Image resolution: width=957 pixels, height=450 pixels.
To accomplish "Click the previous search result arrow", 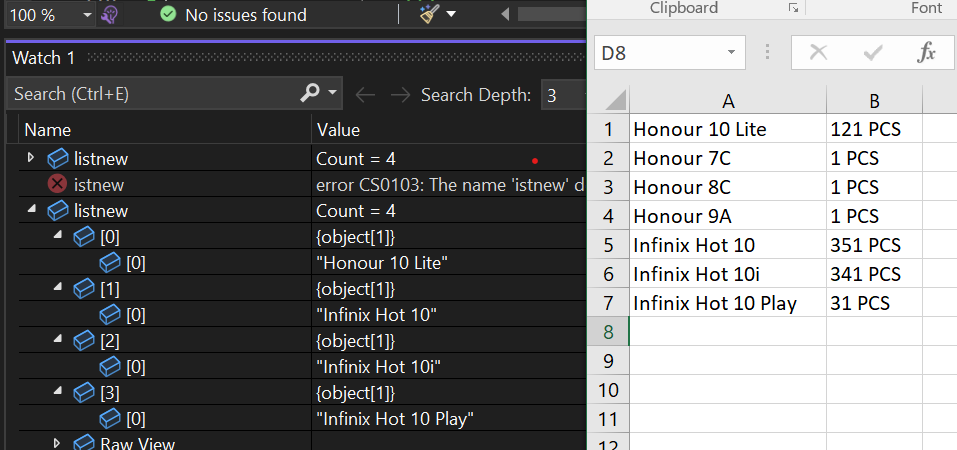I will point(365,95).
